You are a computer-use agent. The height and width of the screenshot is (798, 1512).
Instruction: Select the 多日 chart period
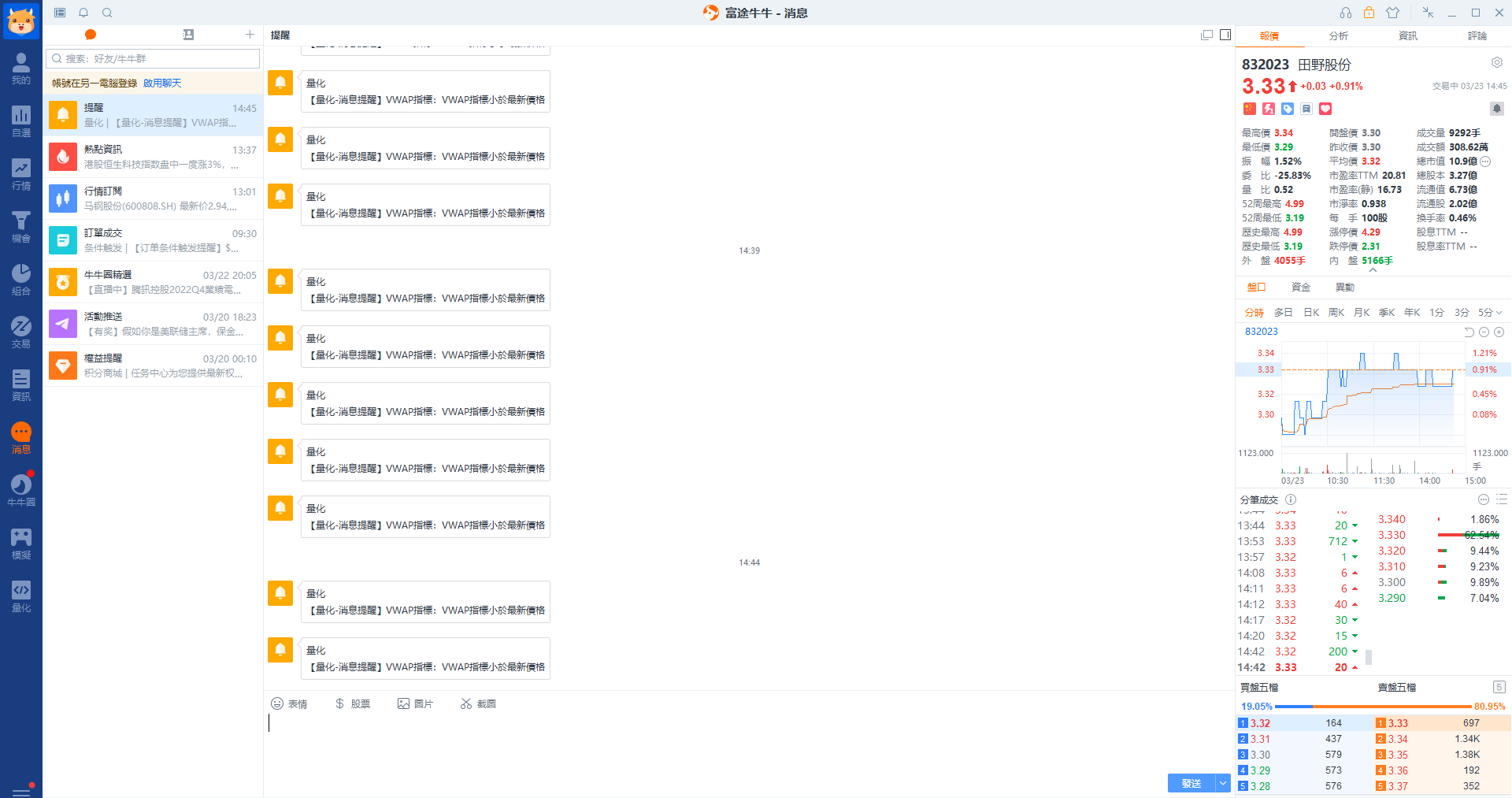click(x=1284, y=313)
